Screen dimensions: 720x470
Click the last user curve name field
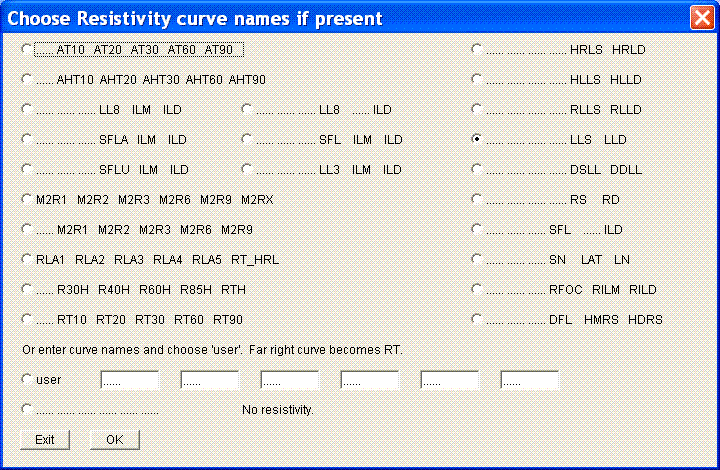pyautogui.click(x=529, y=380)
